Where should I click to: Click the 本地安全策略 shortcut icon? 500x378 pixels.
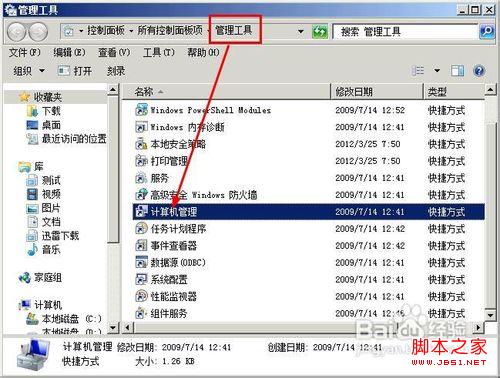[x=141, y=144]
